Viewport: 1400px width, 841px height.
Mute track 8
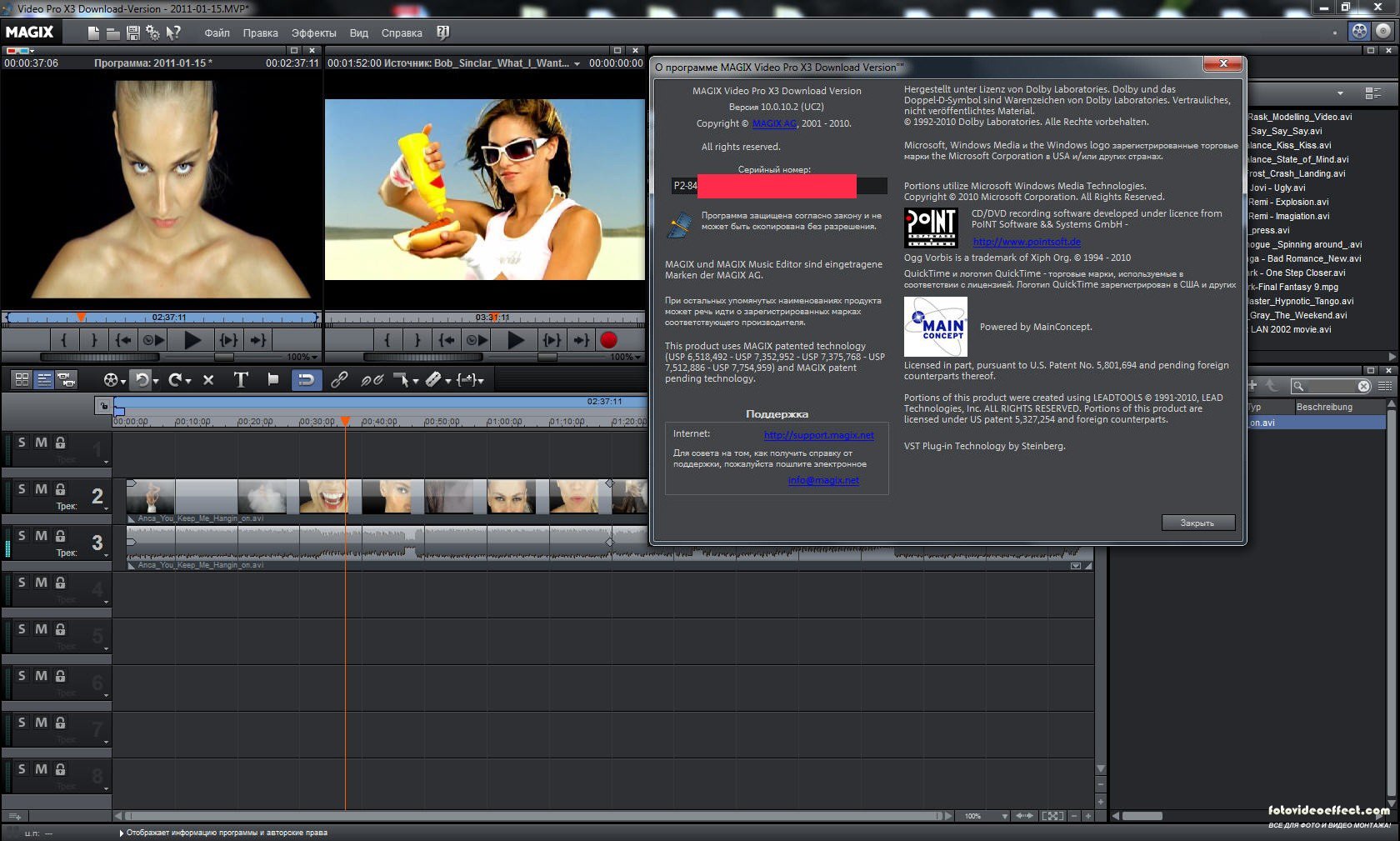pos(41,769)
